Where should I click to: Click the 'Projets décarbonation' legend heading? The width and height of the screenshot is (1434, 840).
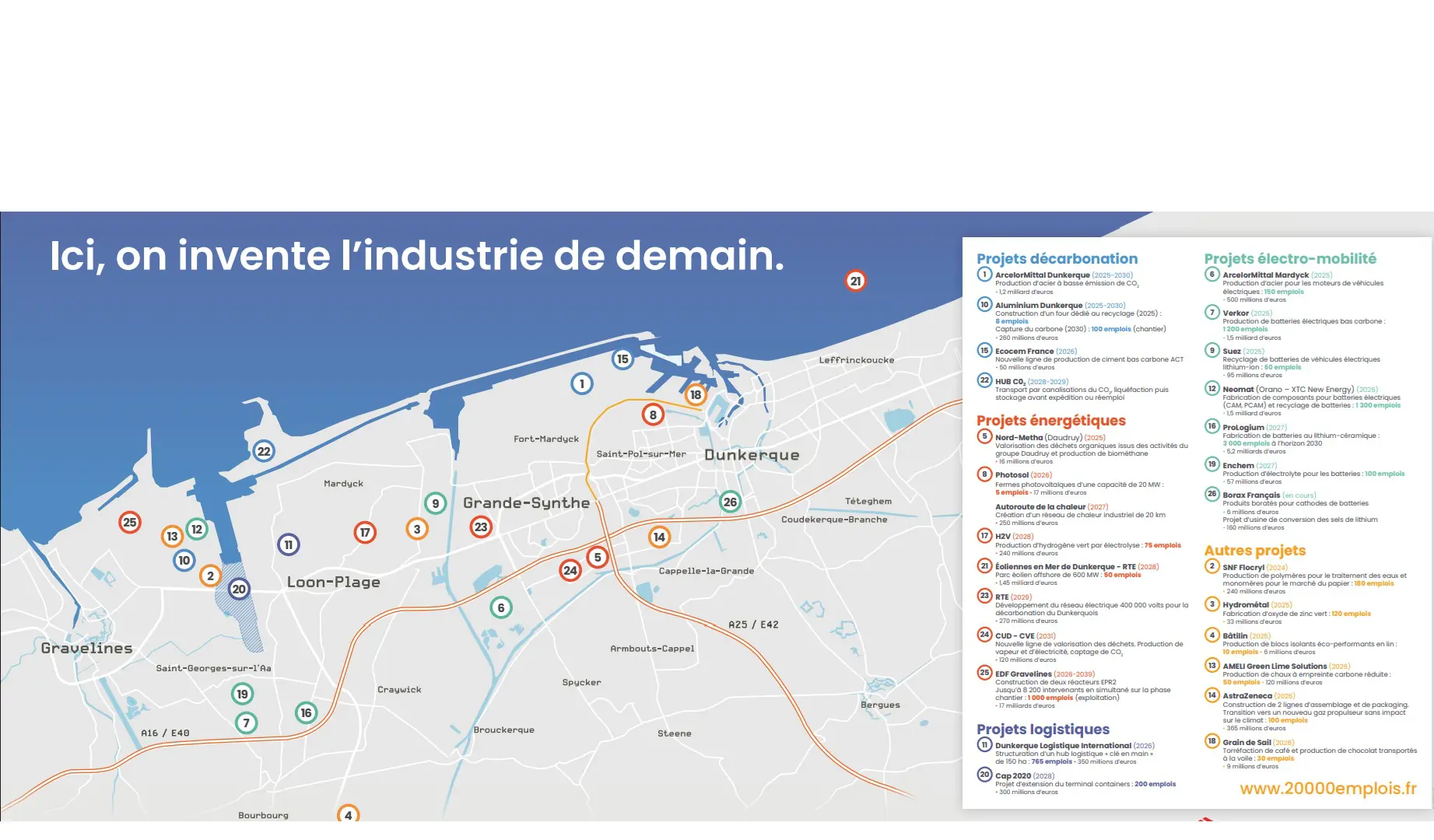1057,259
